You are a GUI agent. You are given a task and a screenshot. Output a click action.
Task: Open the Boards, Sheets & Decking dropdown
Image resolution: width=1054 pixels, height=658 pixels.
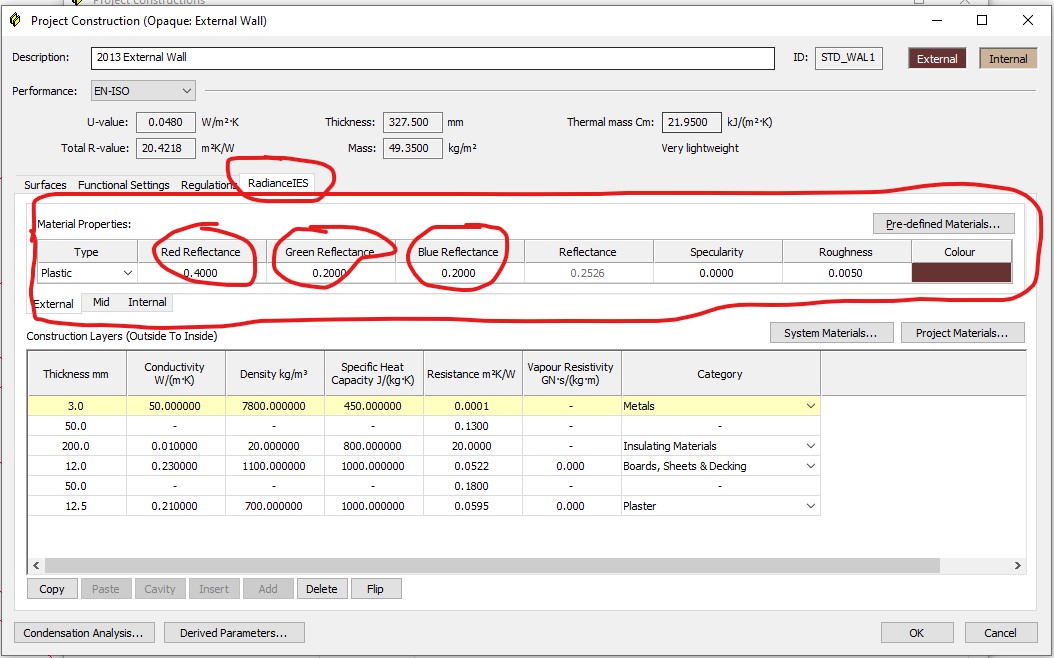pyautogui.click(x=811, y=466)
